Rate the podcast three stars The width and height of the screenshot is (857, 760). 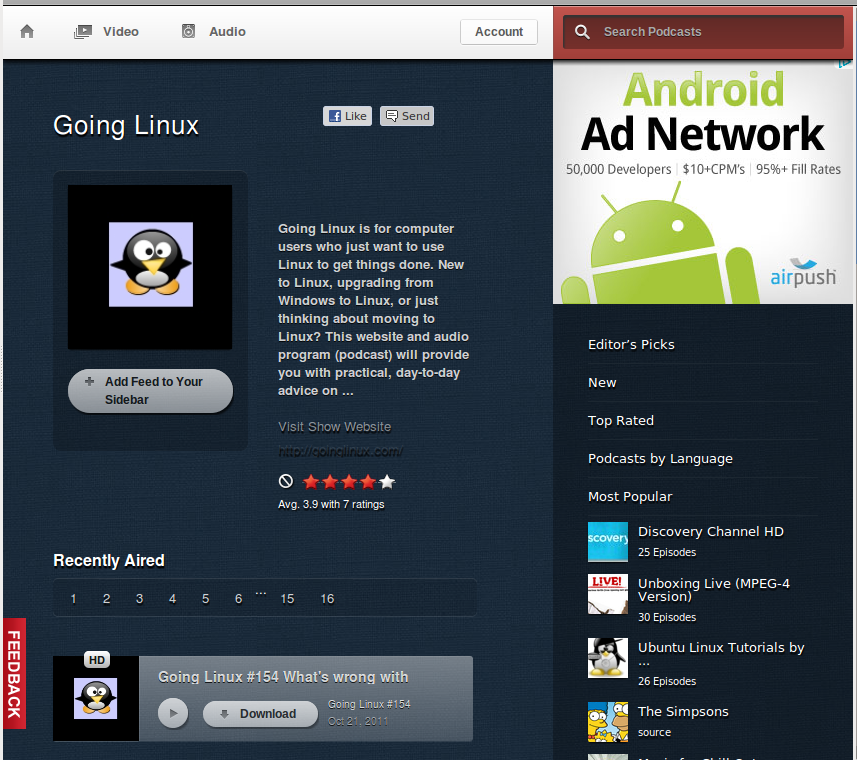(349, 482)
